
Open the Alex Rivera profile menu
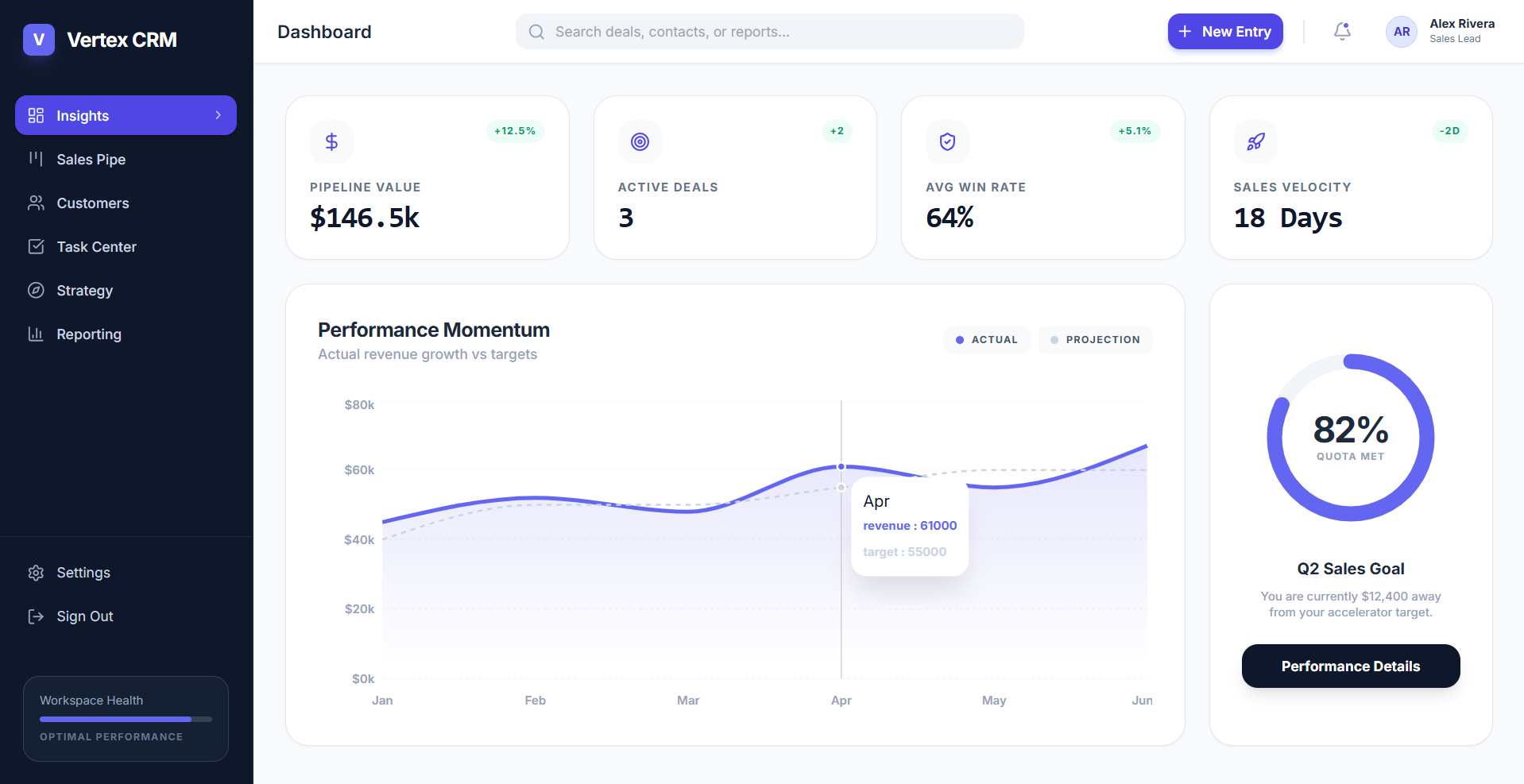click(x=1461, y=31)
